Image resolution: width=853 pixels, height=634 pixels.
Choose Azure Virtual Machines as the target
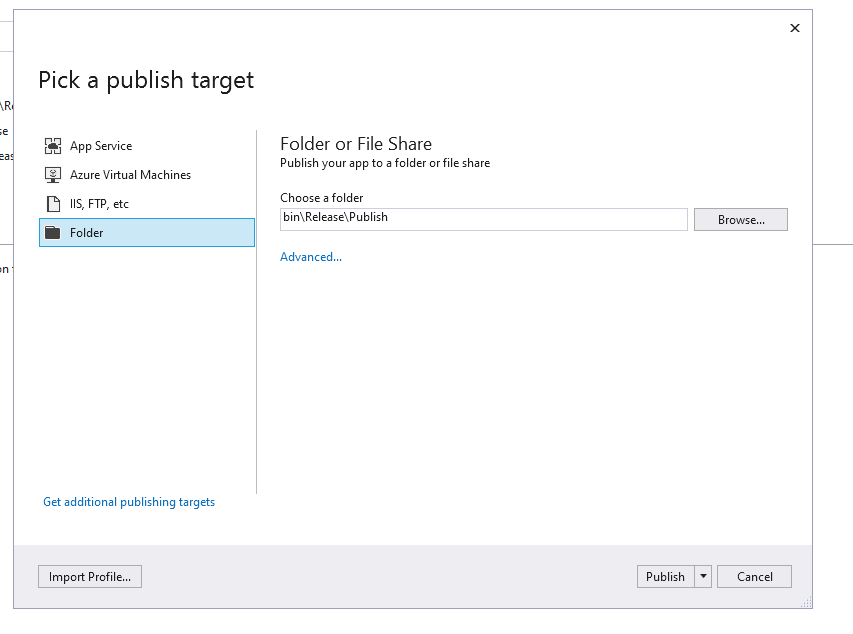[130, 175]
